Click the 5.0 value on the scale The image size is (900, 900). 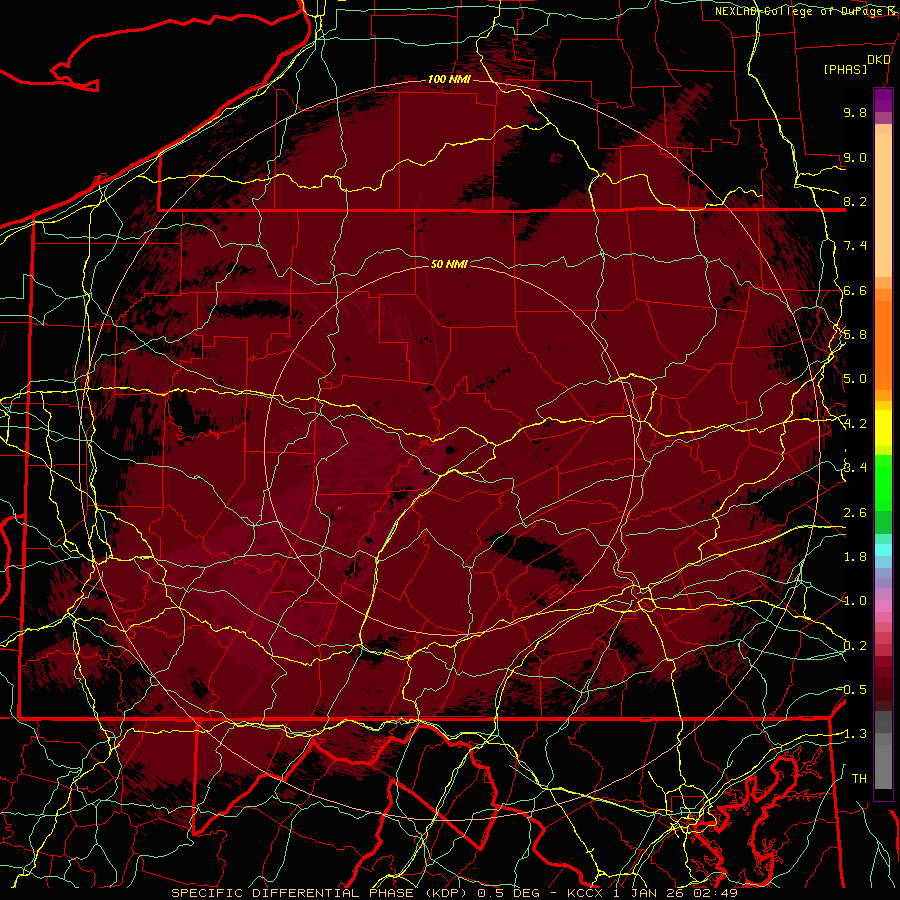855,379
